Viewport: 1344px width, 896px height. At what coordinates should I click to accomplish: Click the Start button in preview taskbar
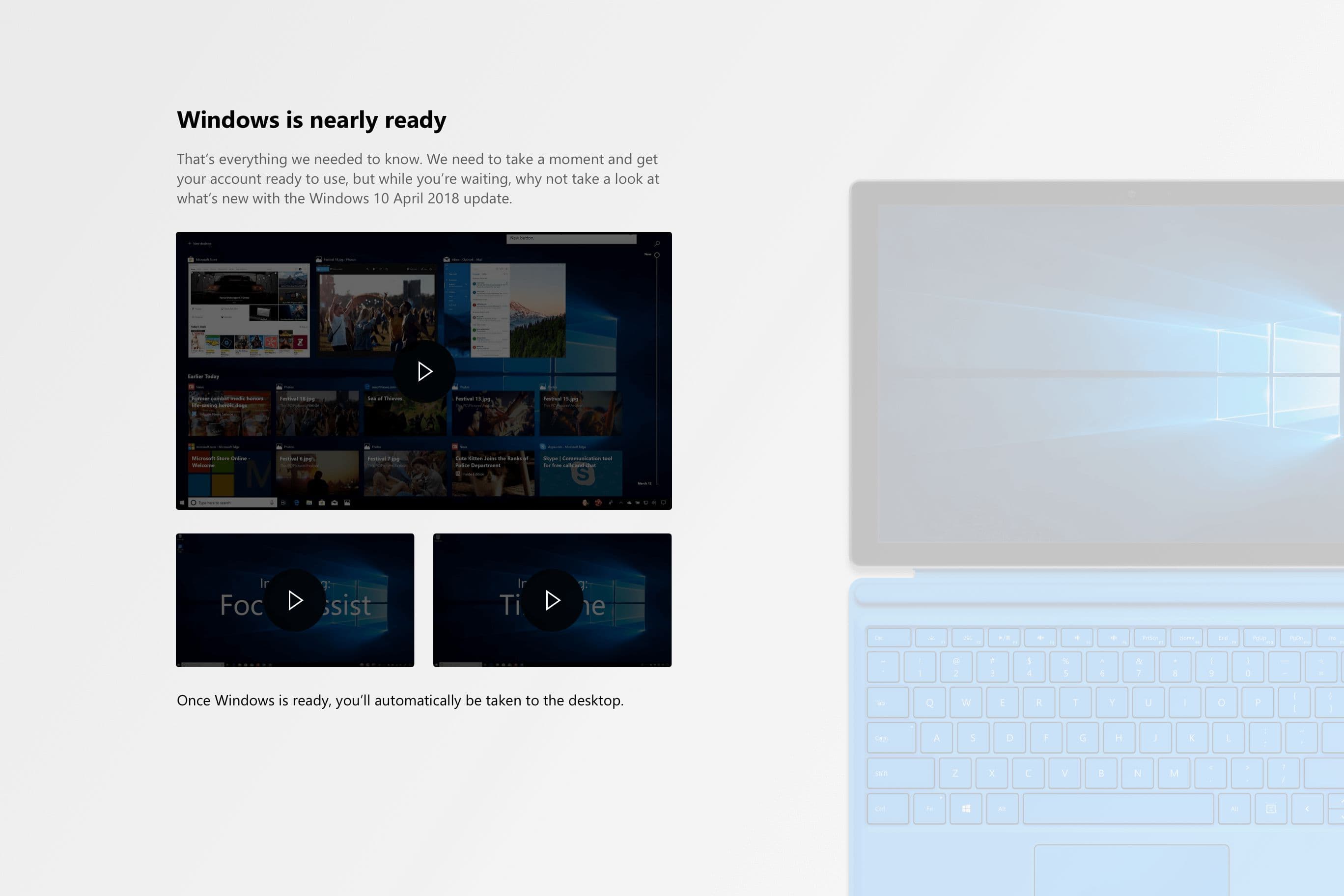(x=182, y=503)
